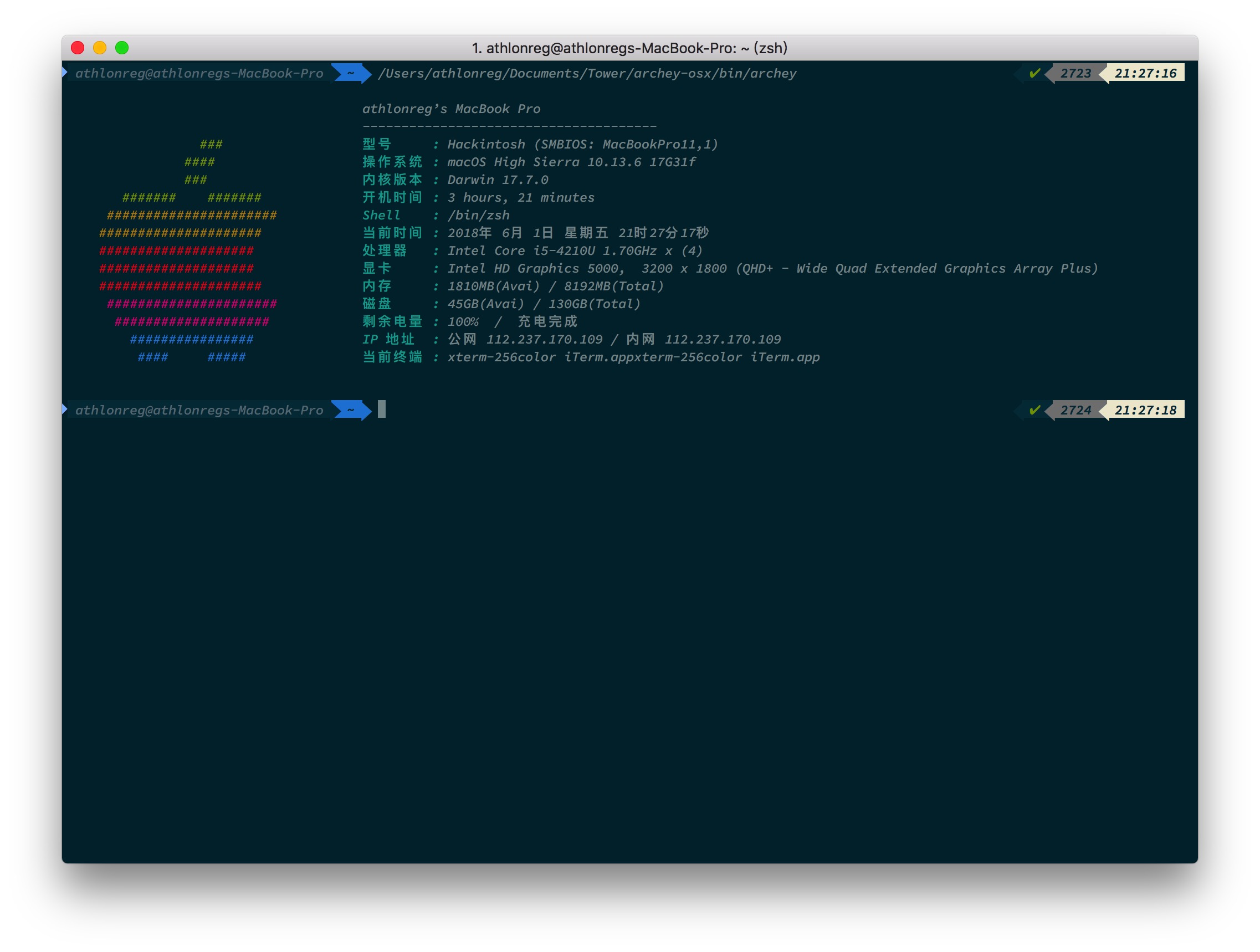Screen dimensions: 1260x952
Task: Click the 内存 label
Action: [x=377, y=286]
